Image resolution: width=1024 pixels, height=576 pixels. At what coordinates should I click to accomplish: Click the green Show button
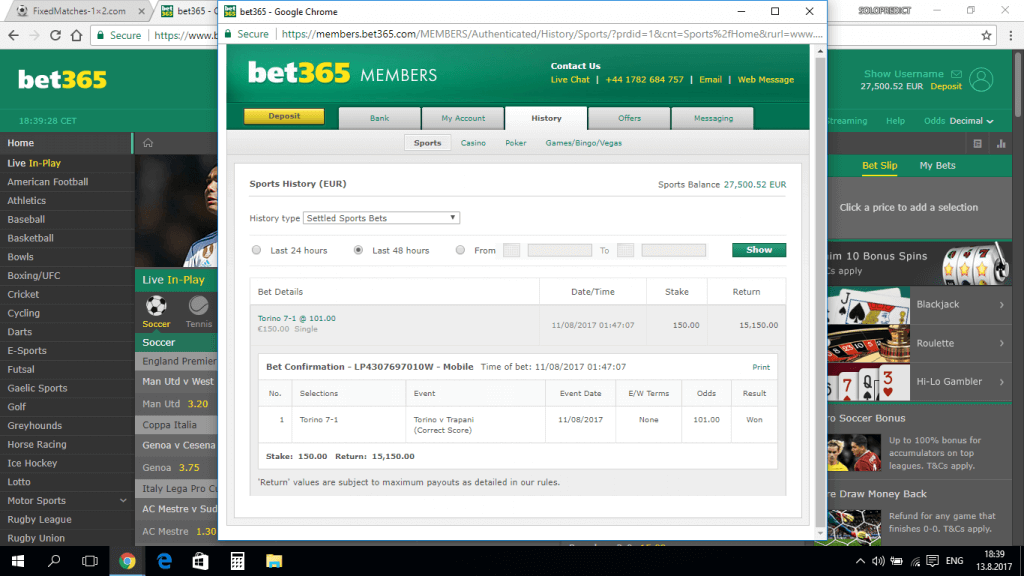tap(759, 250)
